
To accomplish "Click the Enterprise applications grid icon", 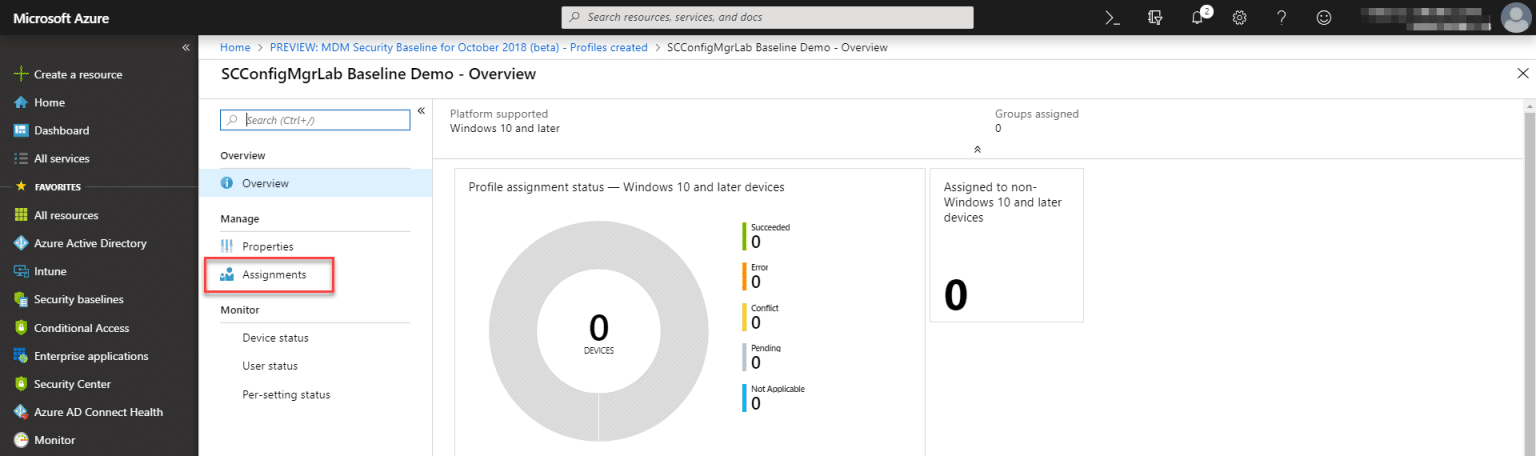I will coord(20,356).
